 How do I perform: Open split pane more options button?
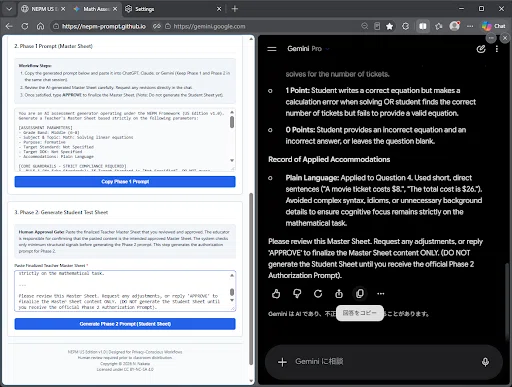[x=491, y=38]
